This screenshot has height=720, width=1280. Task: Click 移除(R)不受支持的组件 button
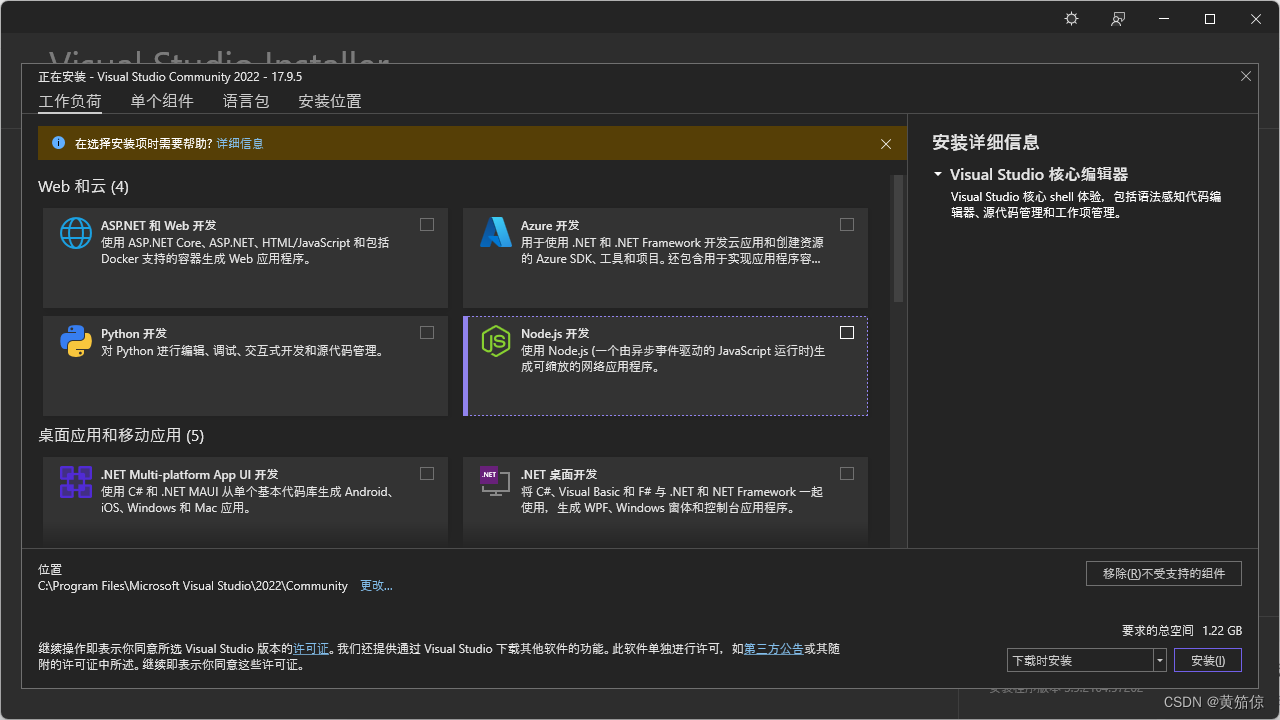click(1164, 573)
